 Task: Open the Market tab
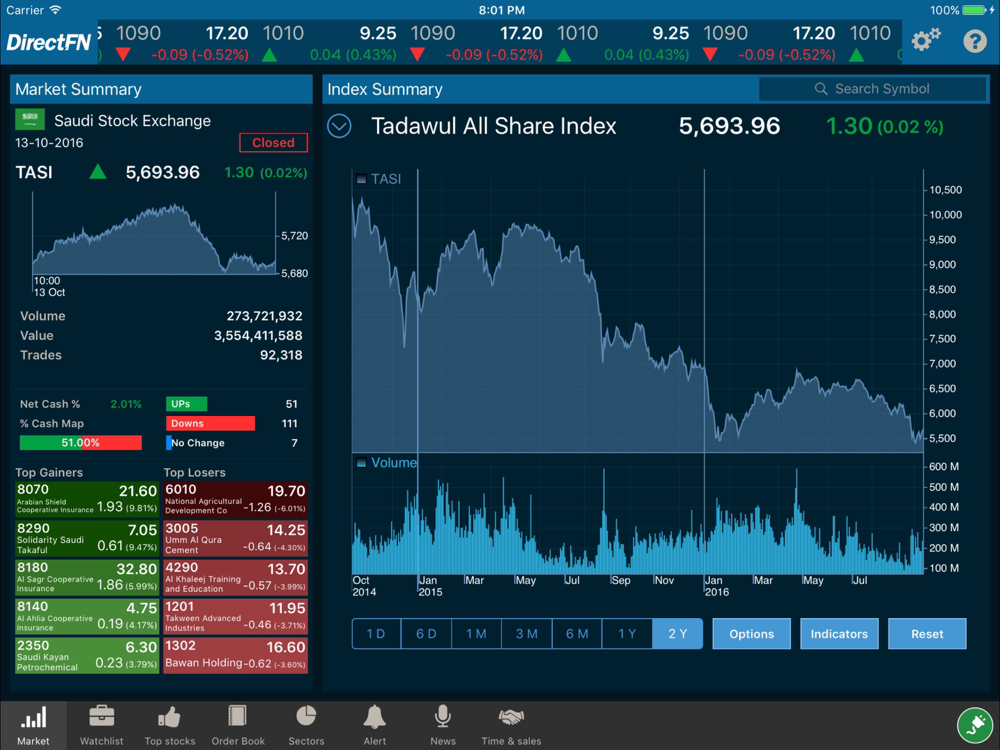tap(33, 726)
